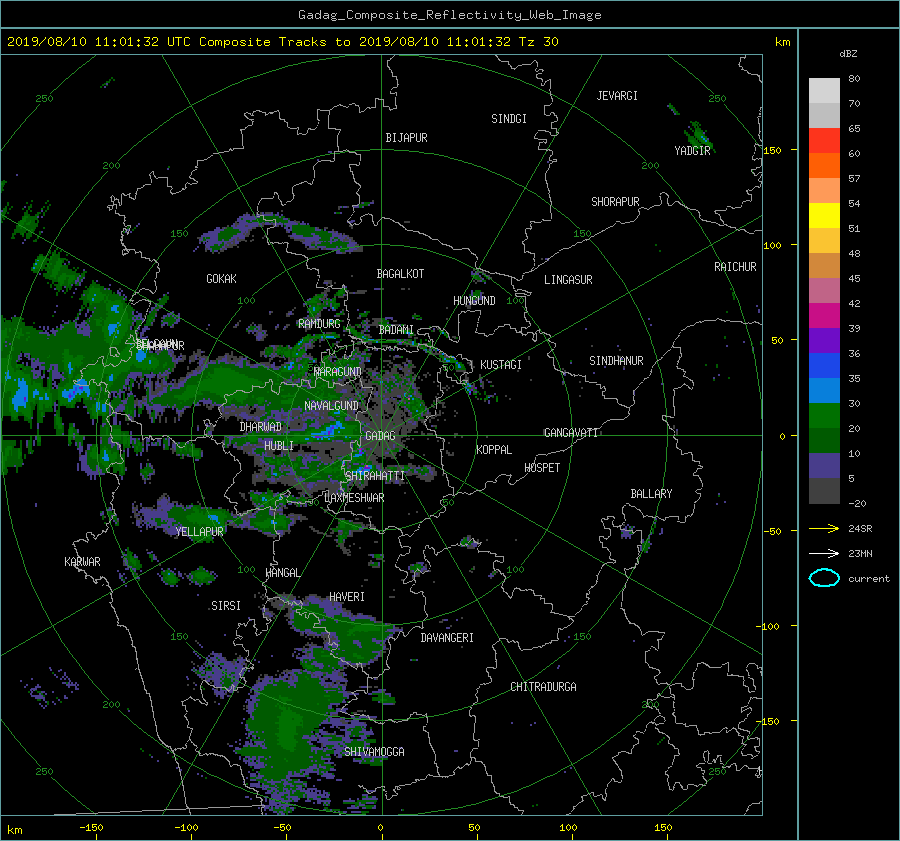Click the BADAMI city label
The image size is (900, 841).
coord(396,330)
